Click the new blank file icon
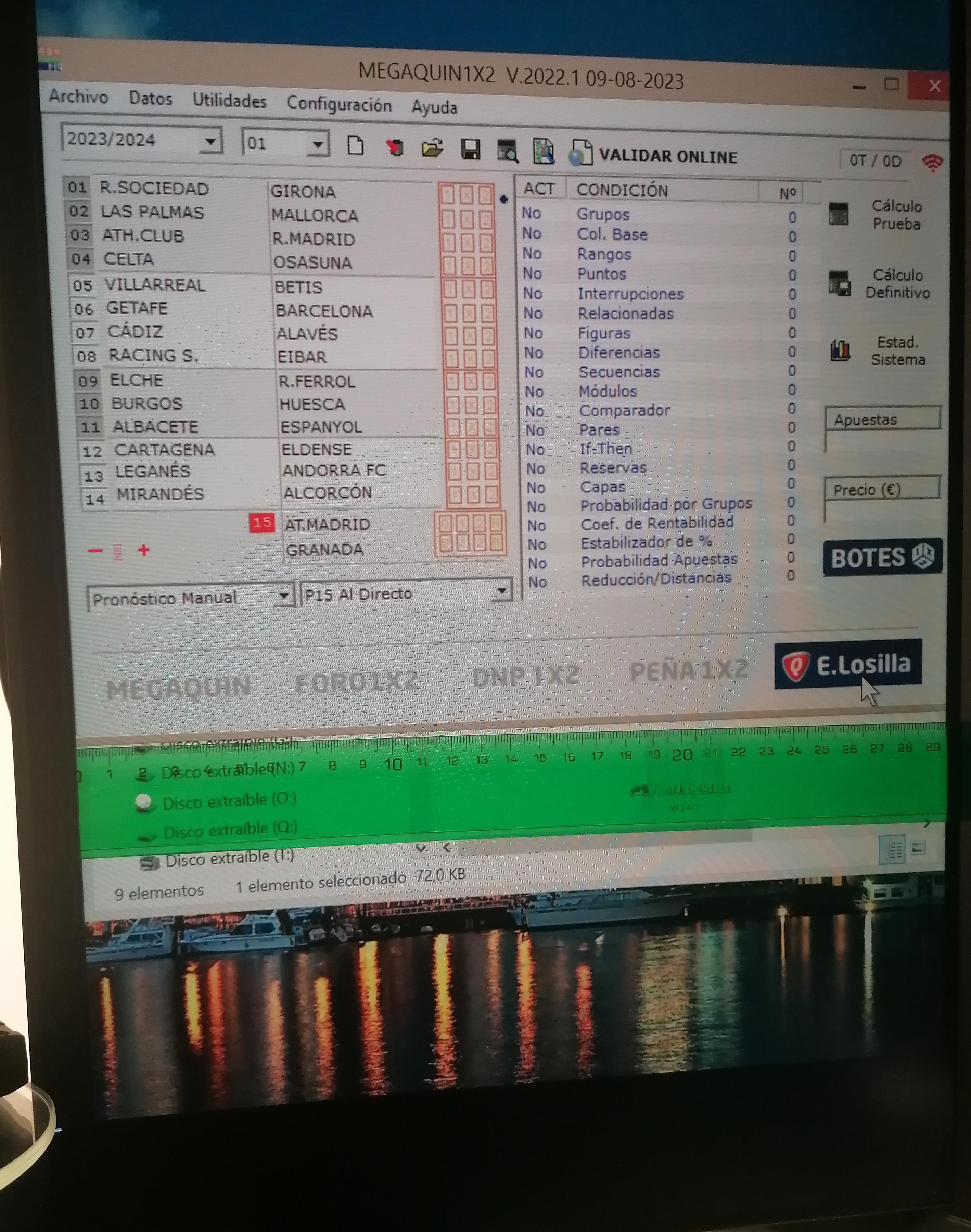This screenshot has height=1232, width=971. (x=355, y=146)
